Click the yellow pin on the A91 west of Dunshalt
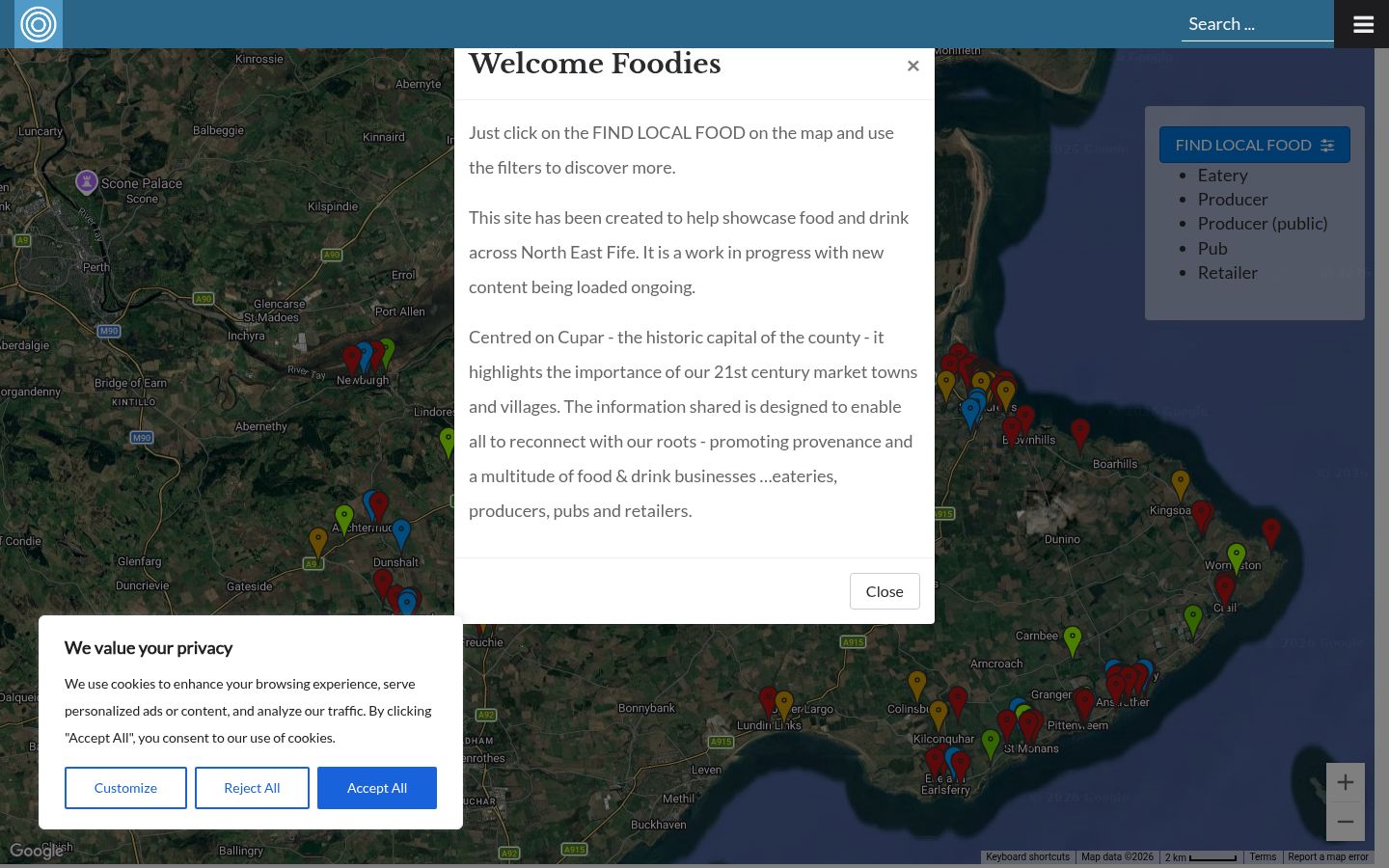Viewport: 1389px width, 868px height. [x=318, y=543]
